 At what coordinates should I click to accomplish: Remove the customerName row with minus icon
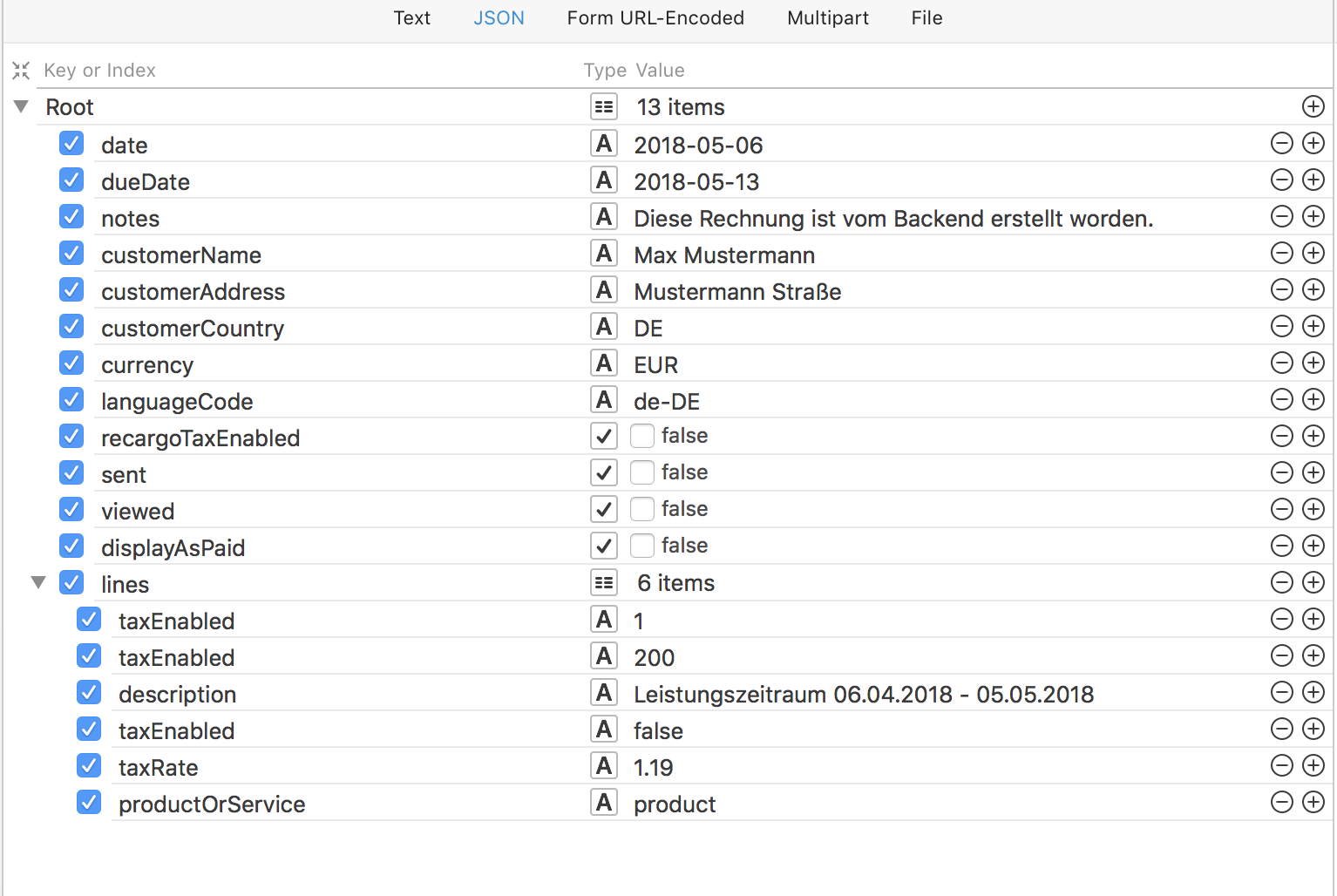click(1281, 253)
